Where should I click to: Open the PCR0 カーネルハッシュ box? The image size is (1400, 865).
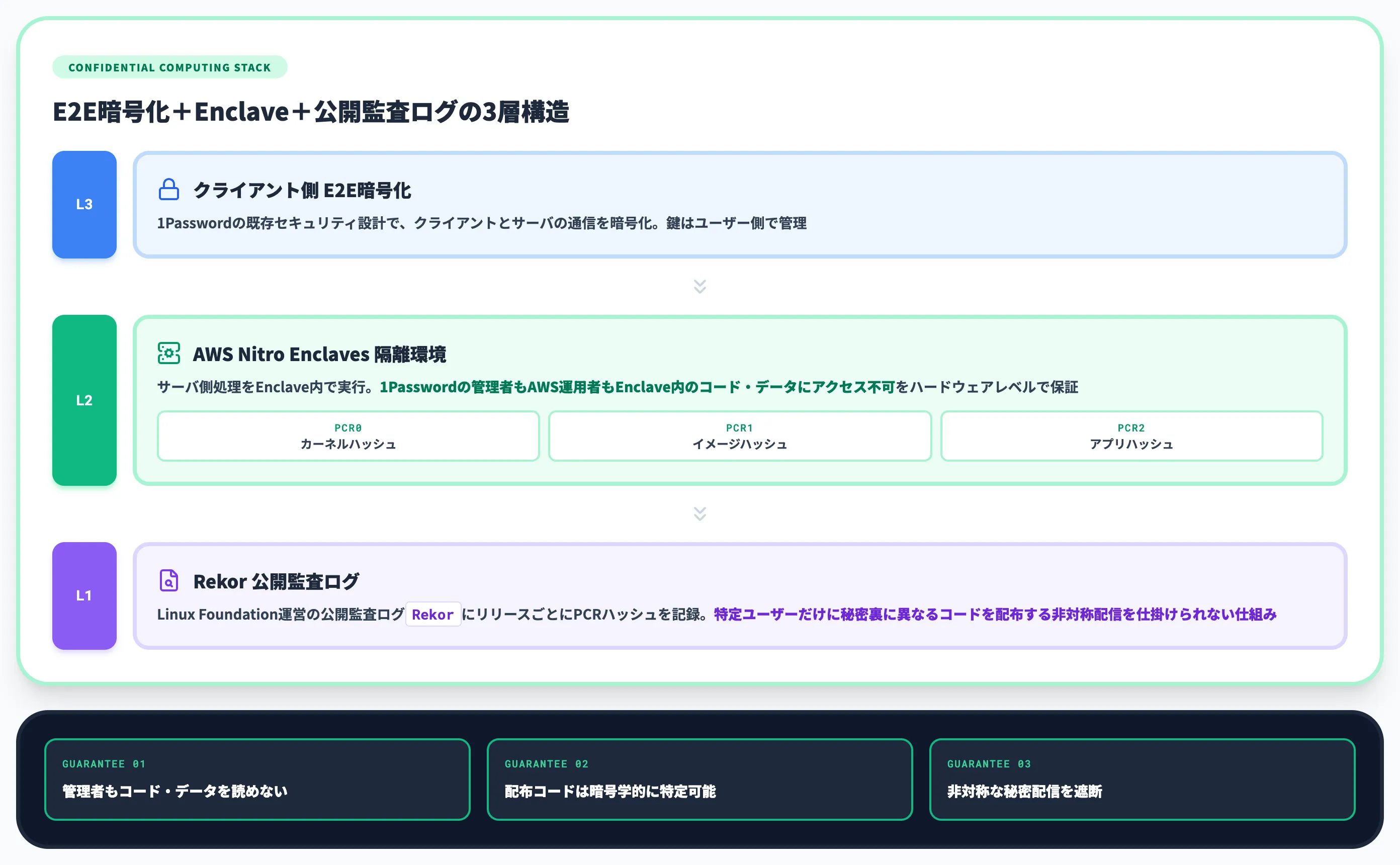coord(348,436)
